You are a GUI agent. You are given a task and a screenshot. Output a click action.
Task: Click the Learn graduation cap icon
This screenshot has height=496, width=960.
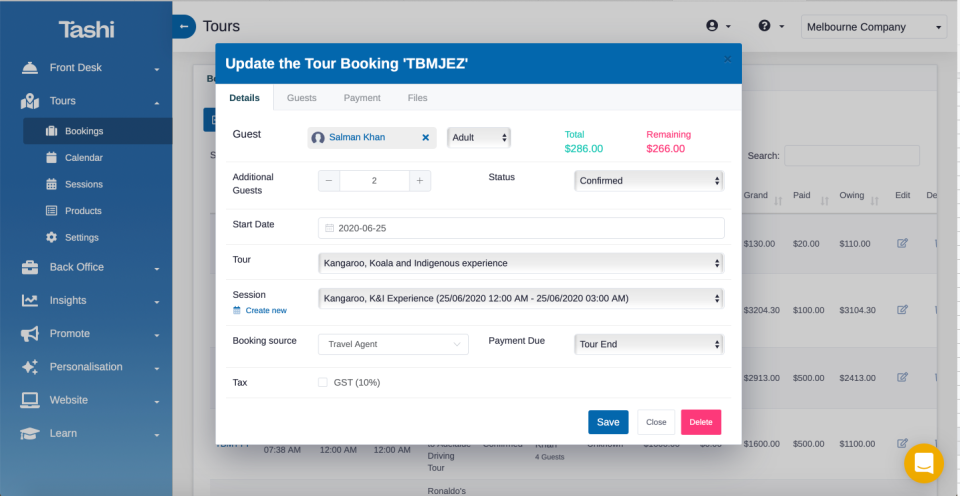tap(29, 434)
